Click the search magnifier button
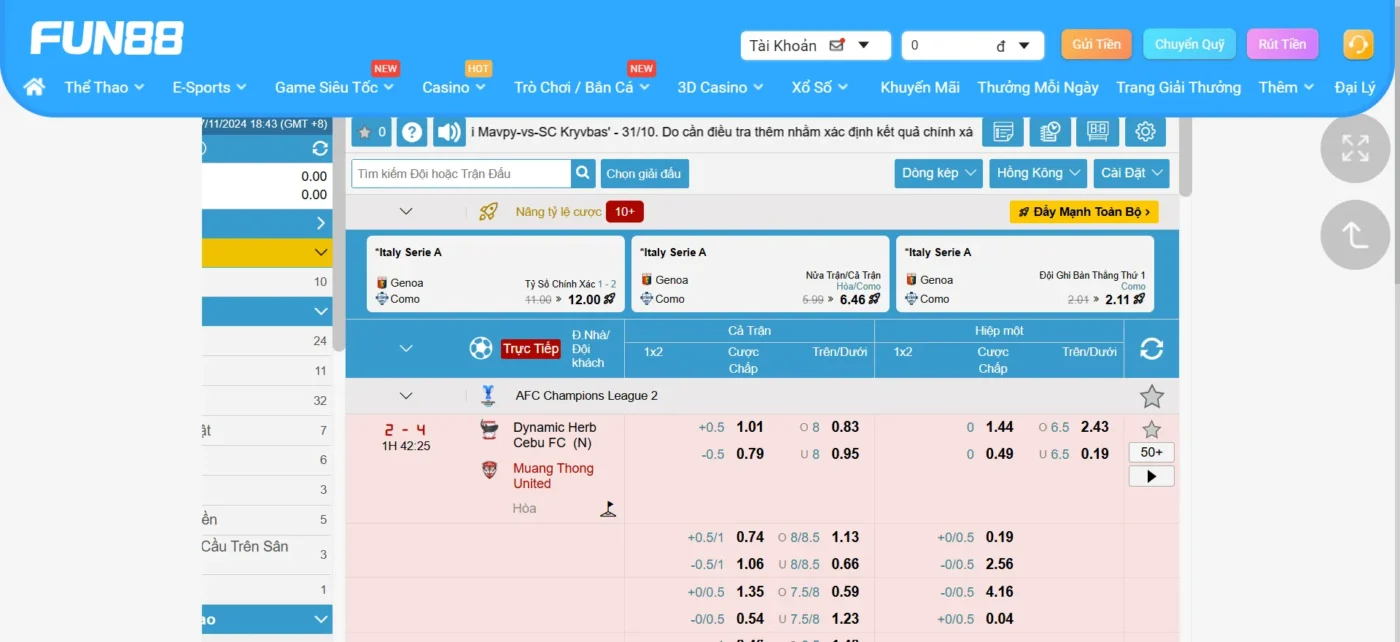Viewport: 1400px width, 642px height. 583,173
